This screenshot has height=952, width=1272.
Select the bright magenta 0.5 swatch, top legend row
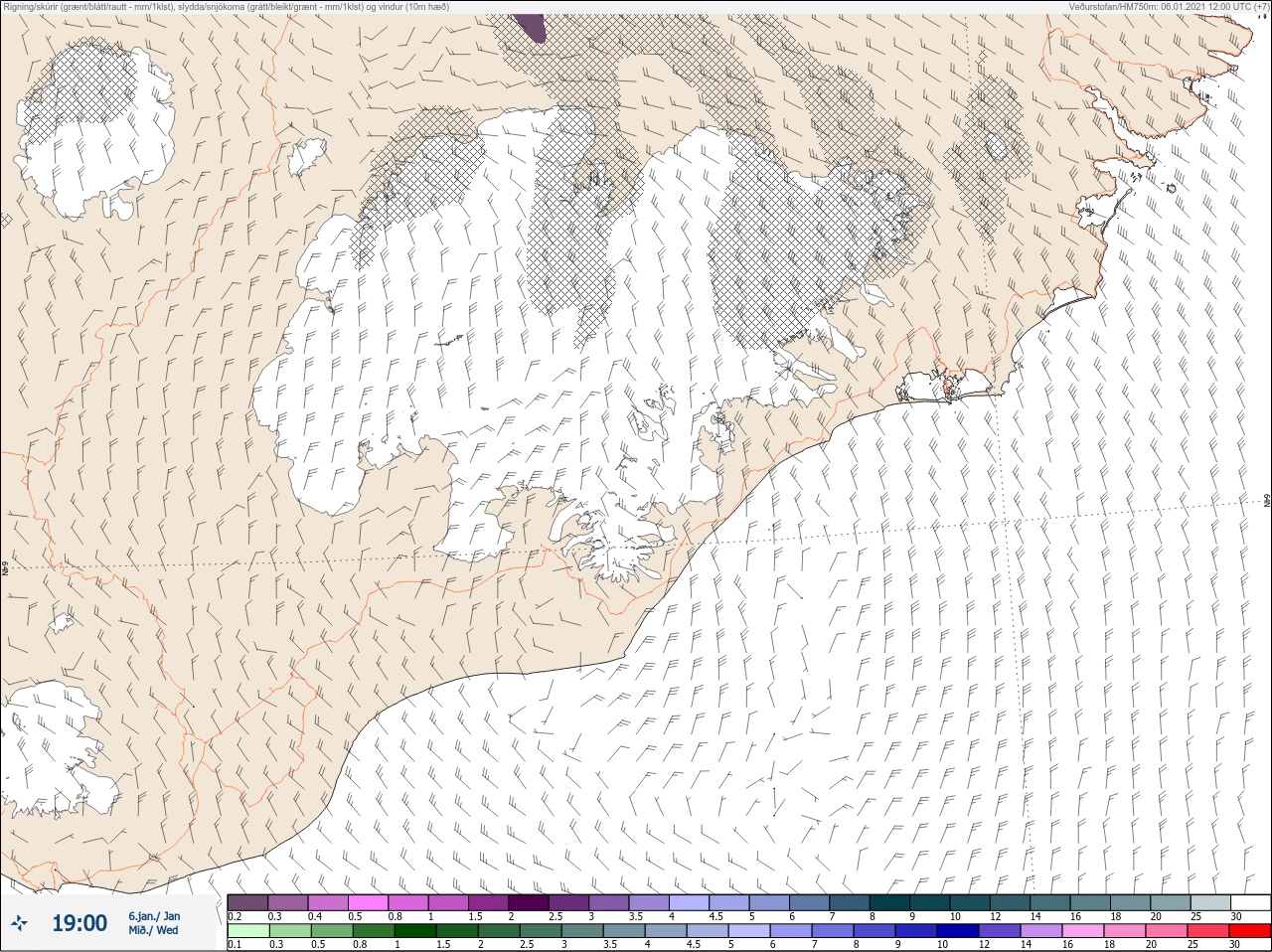tap(368, 902)
